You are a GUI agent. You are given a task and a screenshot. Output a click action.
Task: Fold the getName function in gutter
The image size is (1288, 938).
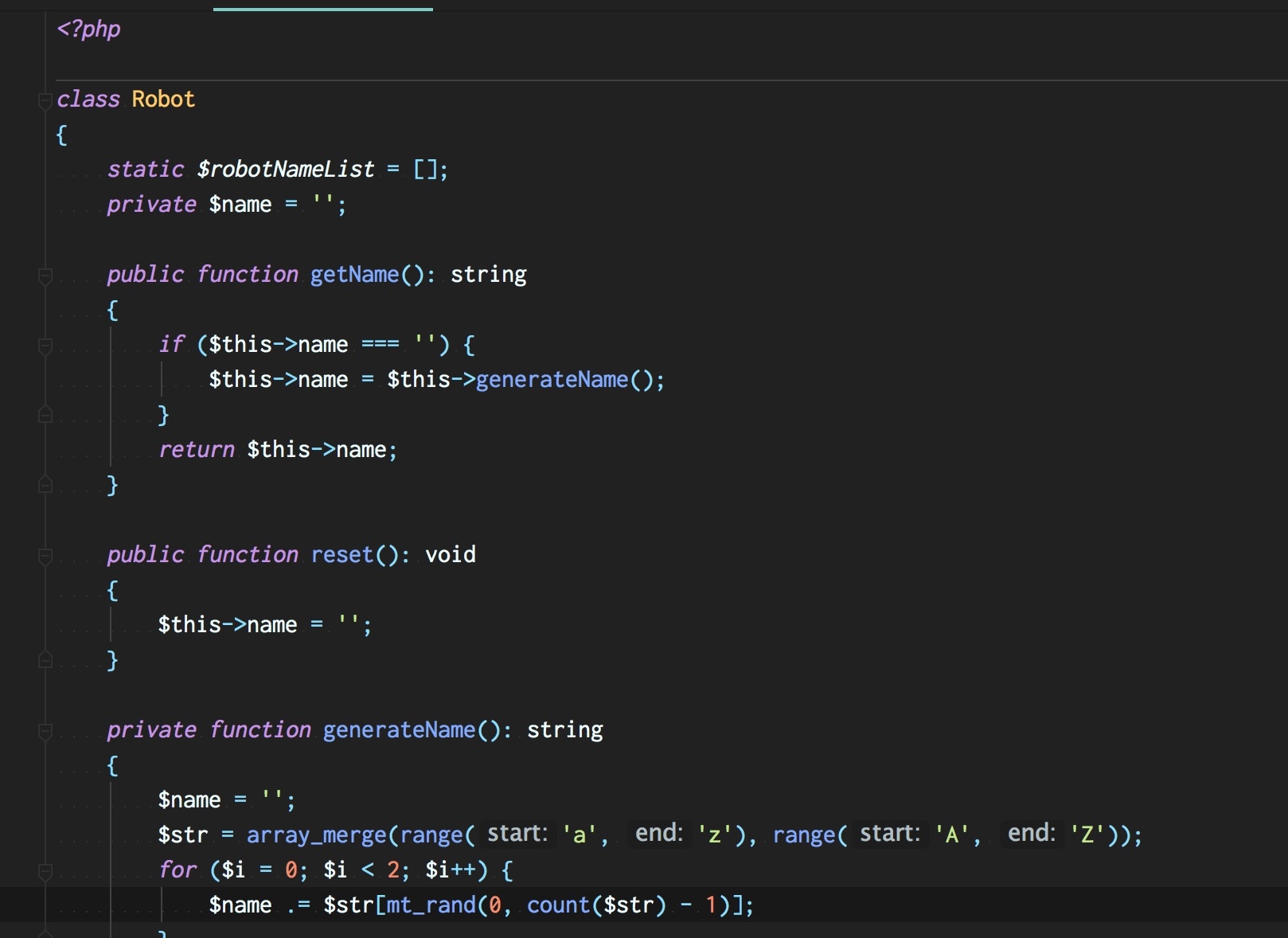45,276
